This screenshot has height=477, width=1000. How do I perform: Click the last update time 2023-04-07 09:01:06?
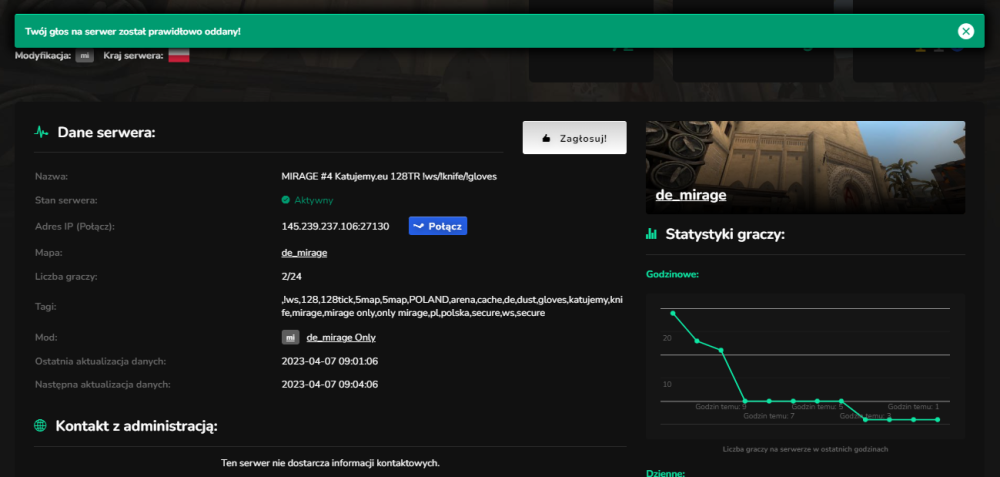(x=330, y=361)
